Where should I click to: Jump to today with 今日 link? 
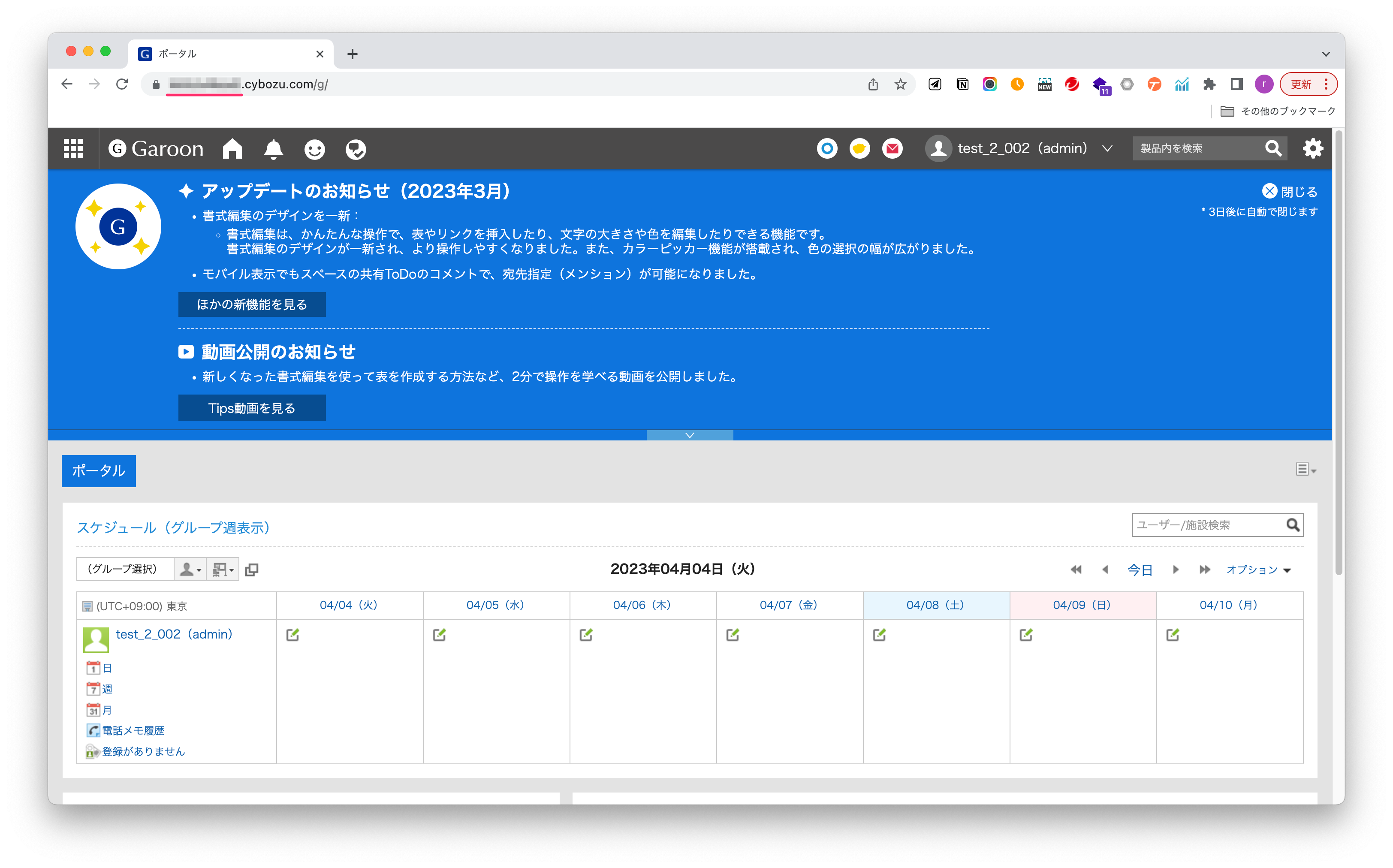click(1139, 570)
